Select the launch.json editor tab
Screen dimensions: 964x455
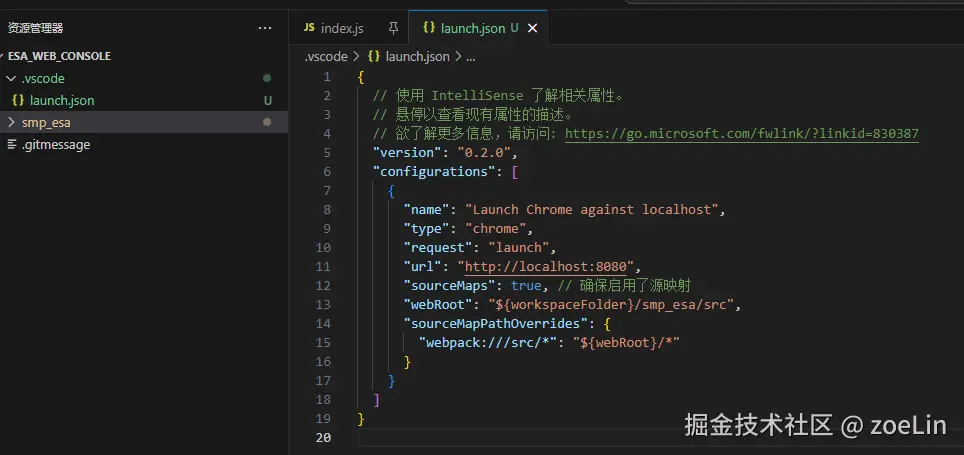478,28
